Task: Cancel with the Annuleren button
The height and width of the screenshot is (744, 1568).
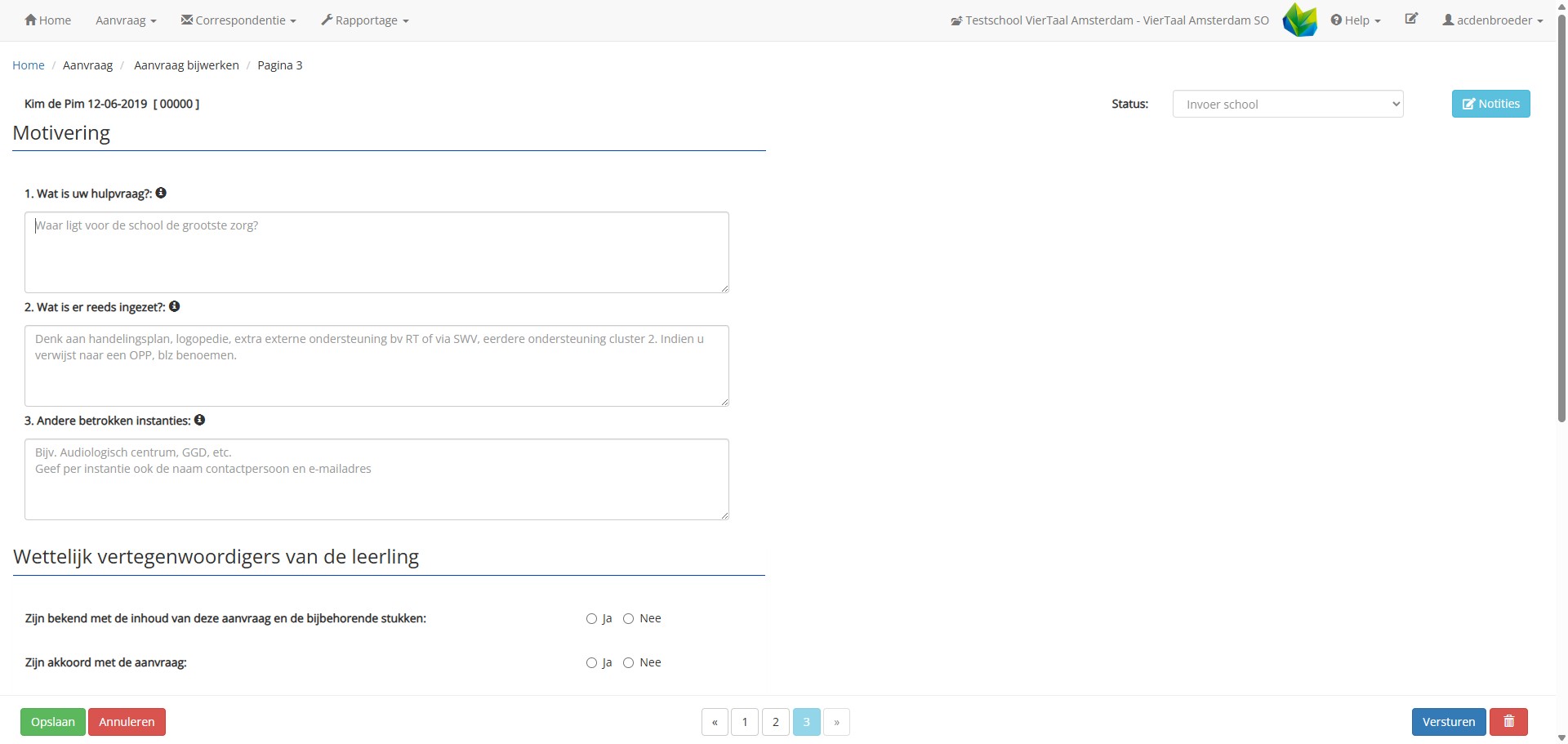Action: [127, 722]
